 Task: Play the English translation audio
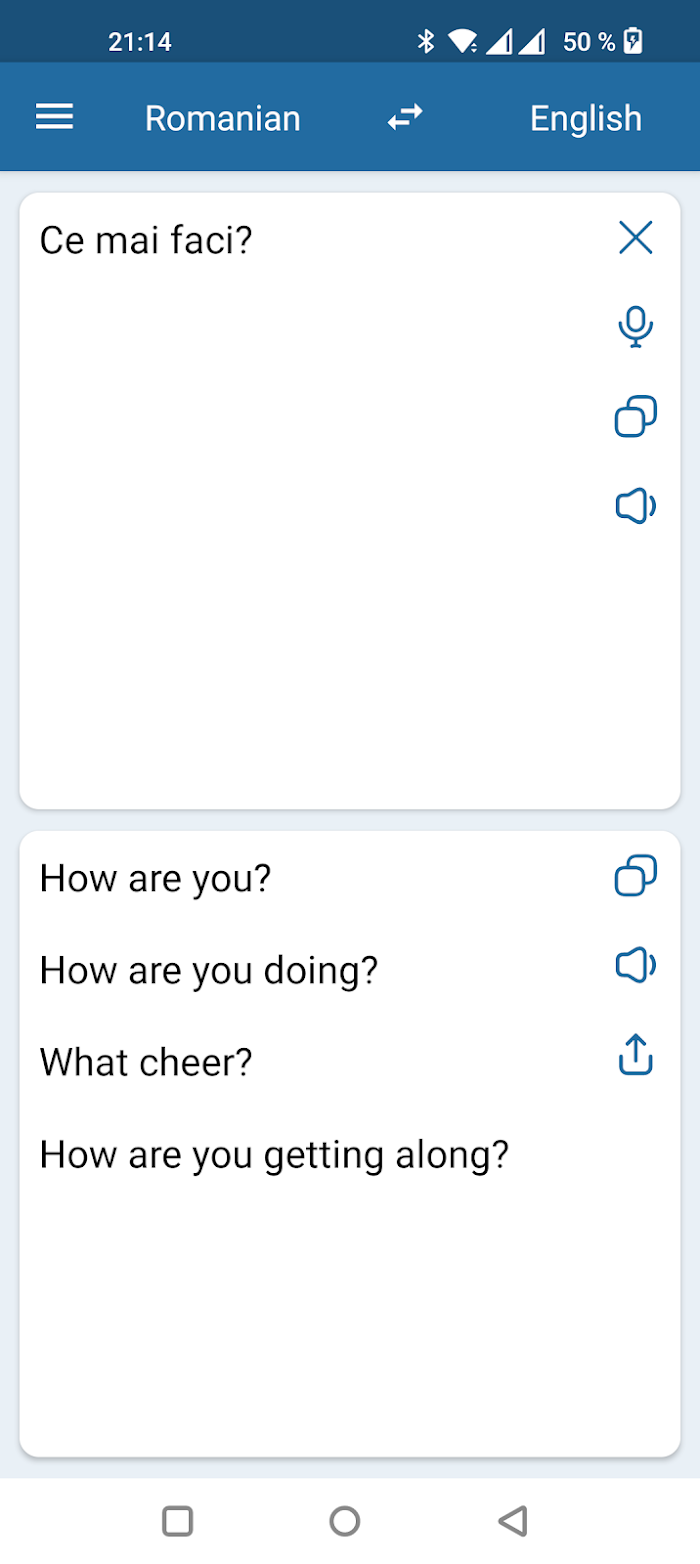point(636,966)
